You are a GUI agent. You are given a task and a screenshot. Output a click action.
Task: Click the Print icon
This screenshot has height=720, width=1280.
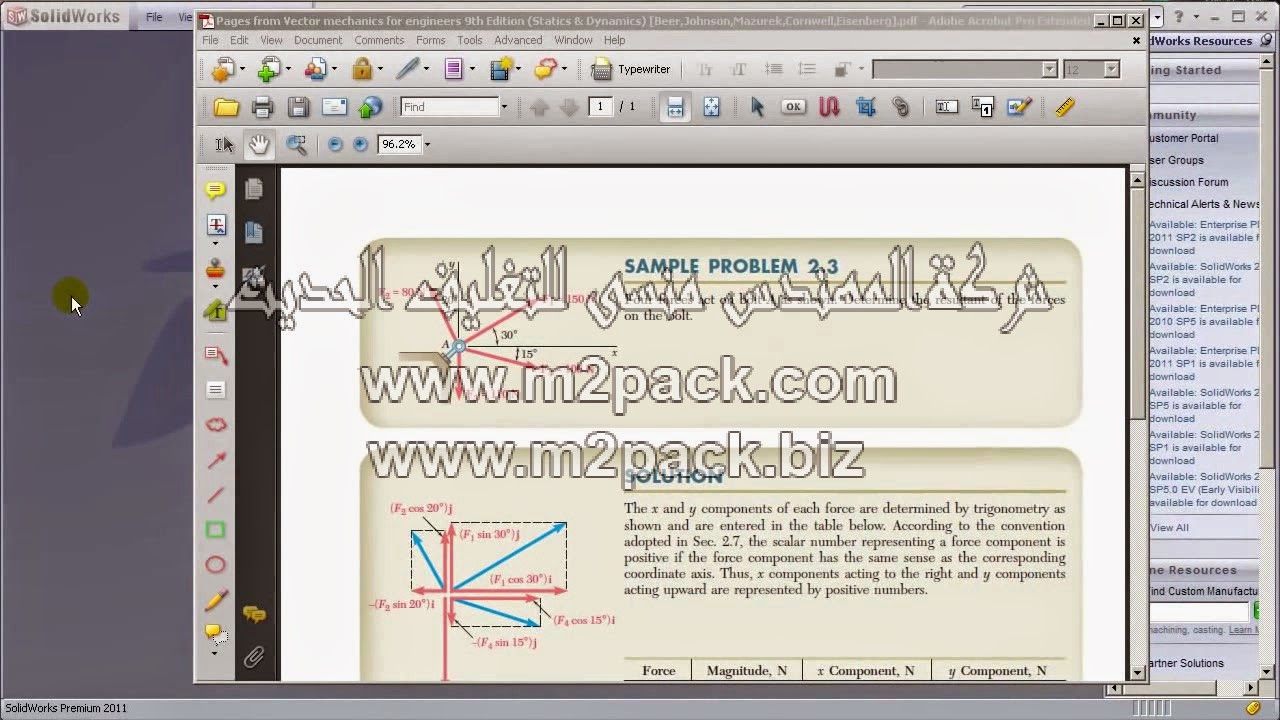(x=262, y=107)
